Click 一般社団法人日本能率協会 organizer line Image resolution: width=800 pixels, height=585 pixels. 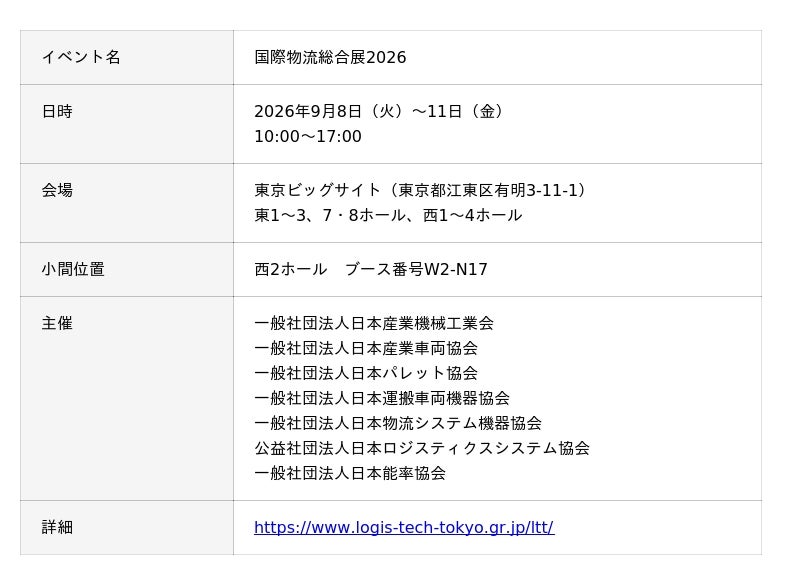(x=350, y=473)
